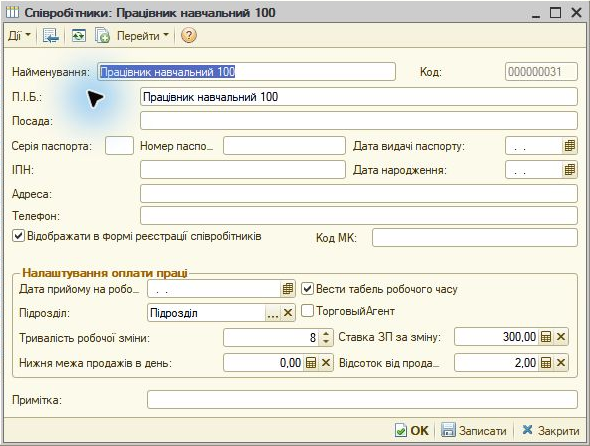Open calculator for Нижня межа продажів
The width and height of the screenshot is (590, 446).
coord(311,363)
